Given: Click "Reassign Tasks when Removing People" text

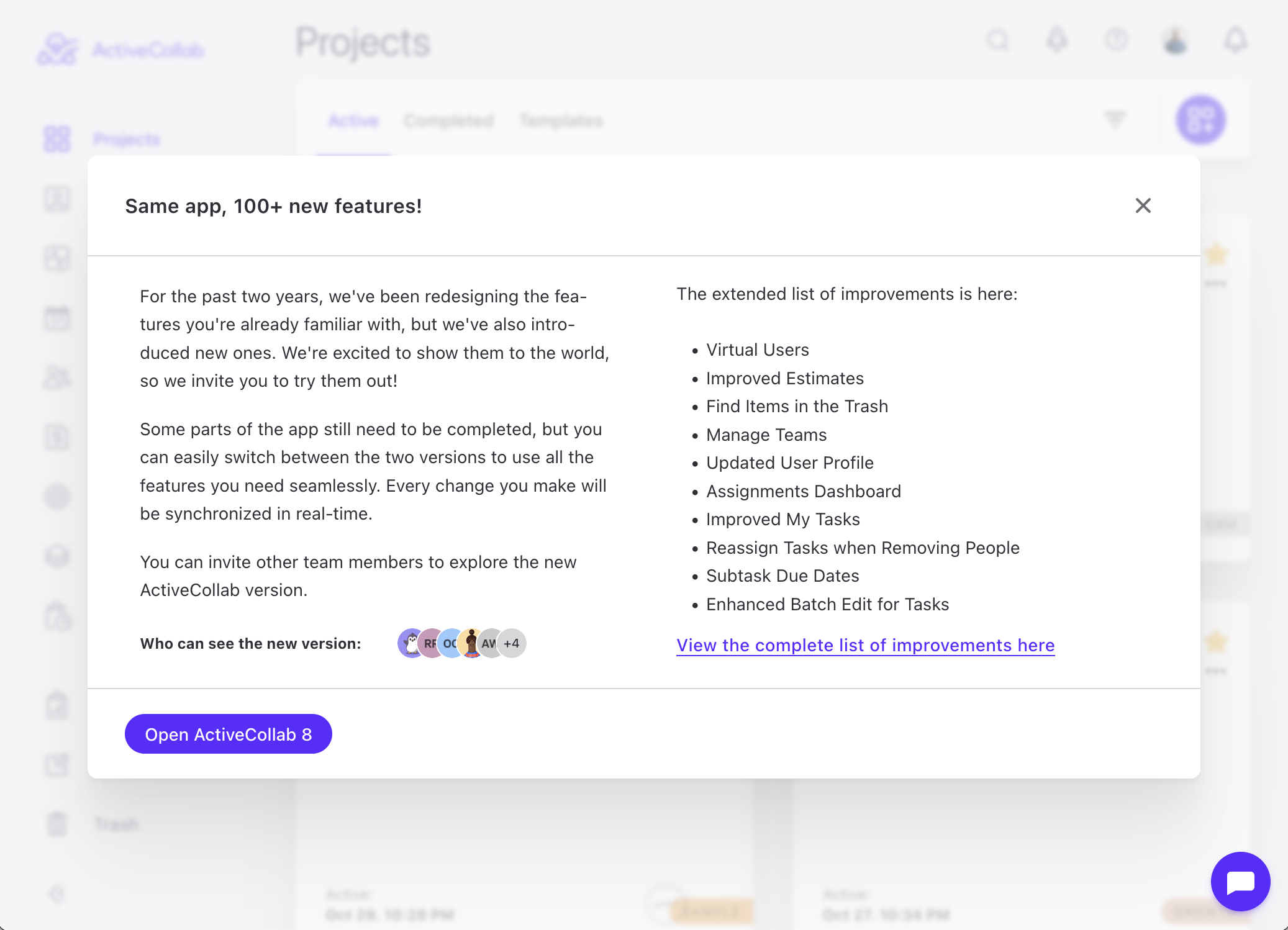Looking at the screenshot, I should tap(863, 548).
